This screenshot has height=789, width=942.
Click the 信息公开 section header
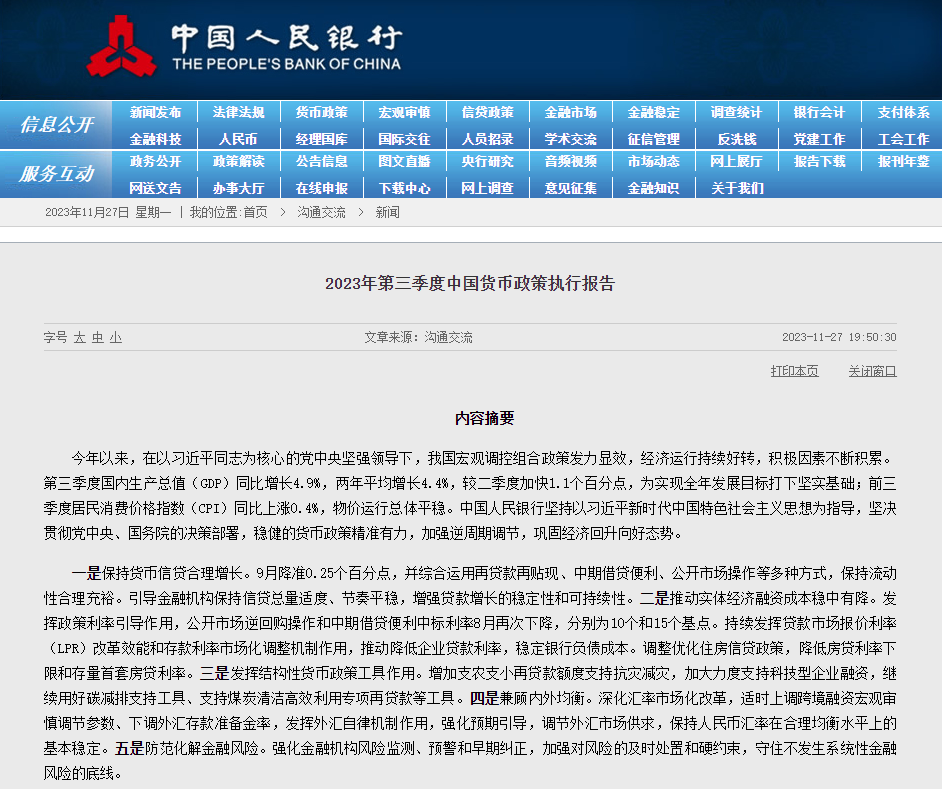click(x=56, y=125)
